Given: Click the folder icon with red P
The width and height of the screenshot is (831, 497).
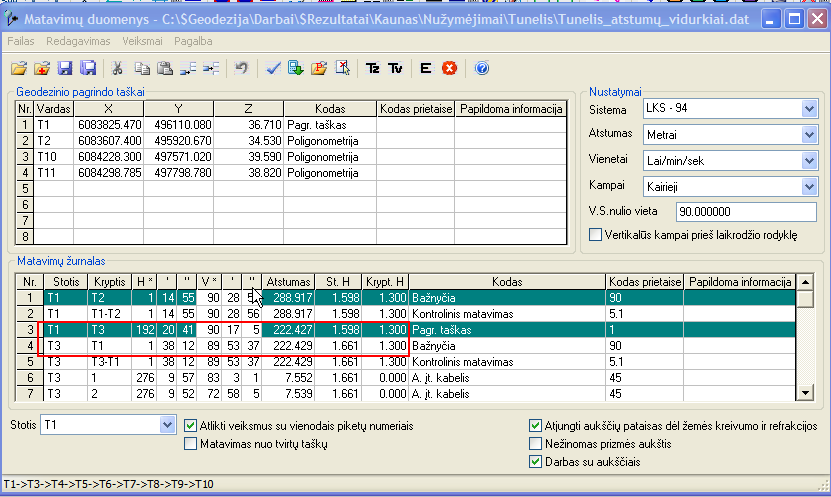Looking at the screenshot, I should [x=319, y=68].
